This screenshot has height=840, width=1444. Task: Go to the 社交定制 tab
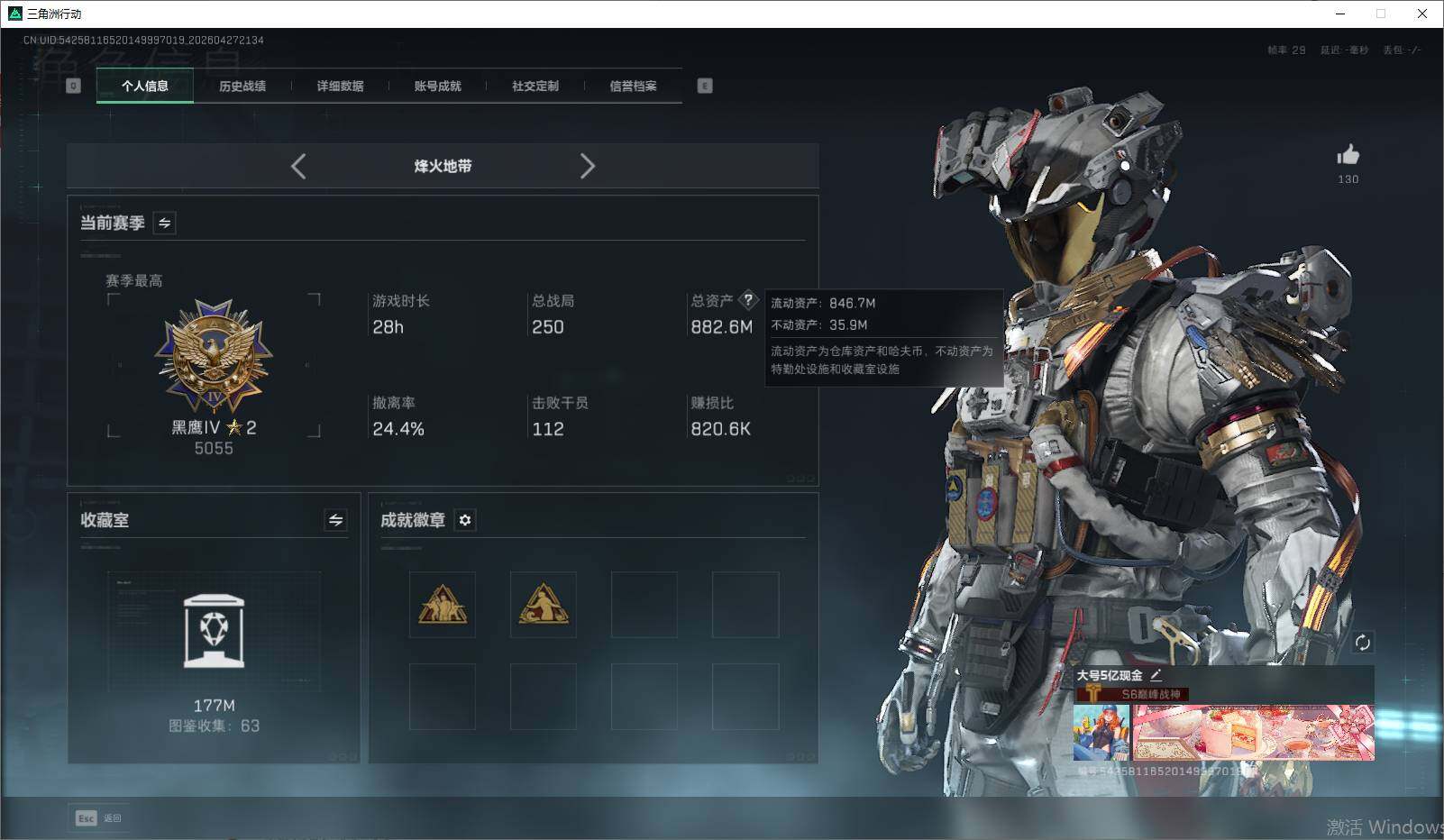click(535, 86)
